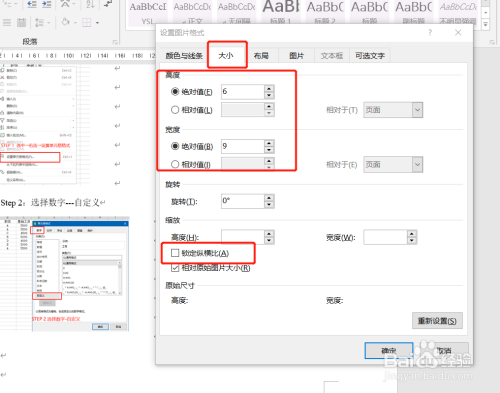500x393 pixels.
Task: Increase the 宽度 absolute value stepper up
Action: [x=269, y=143]
